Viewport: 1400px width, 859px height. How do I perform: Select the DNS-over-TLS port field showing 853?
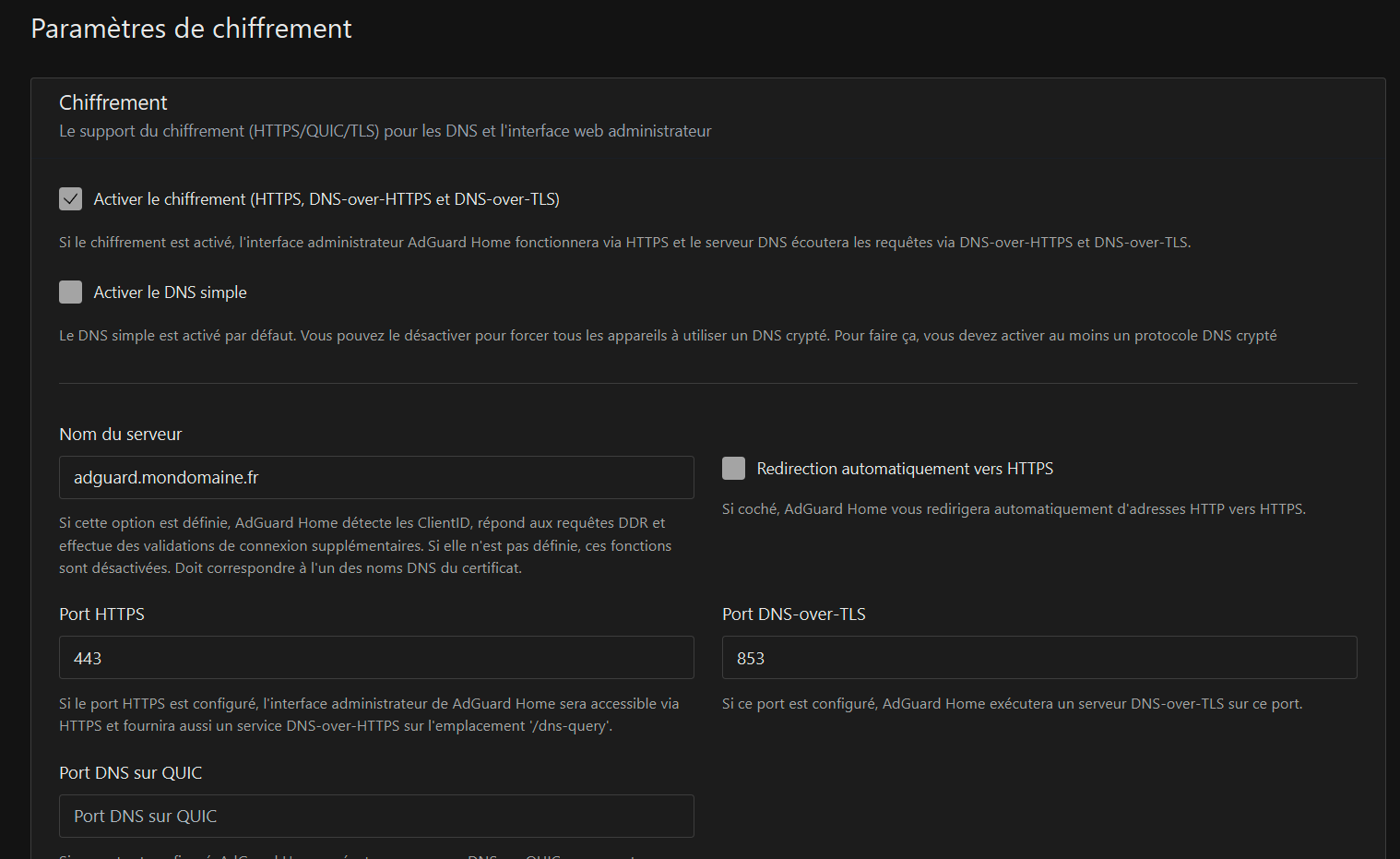click(1038, 658)
